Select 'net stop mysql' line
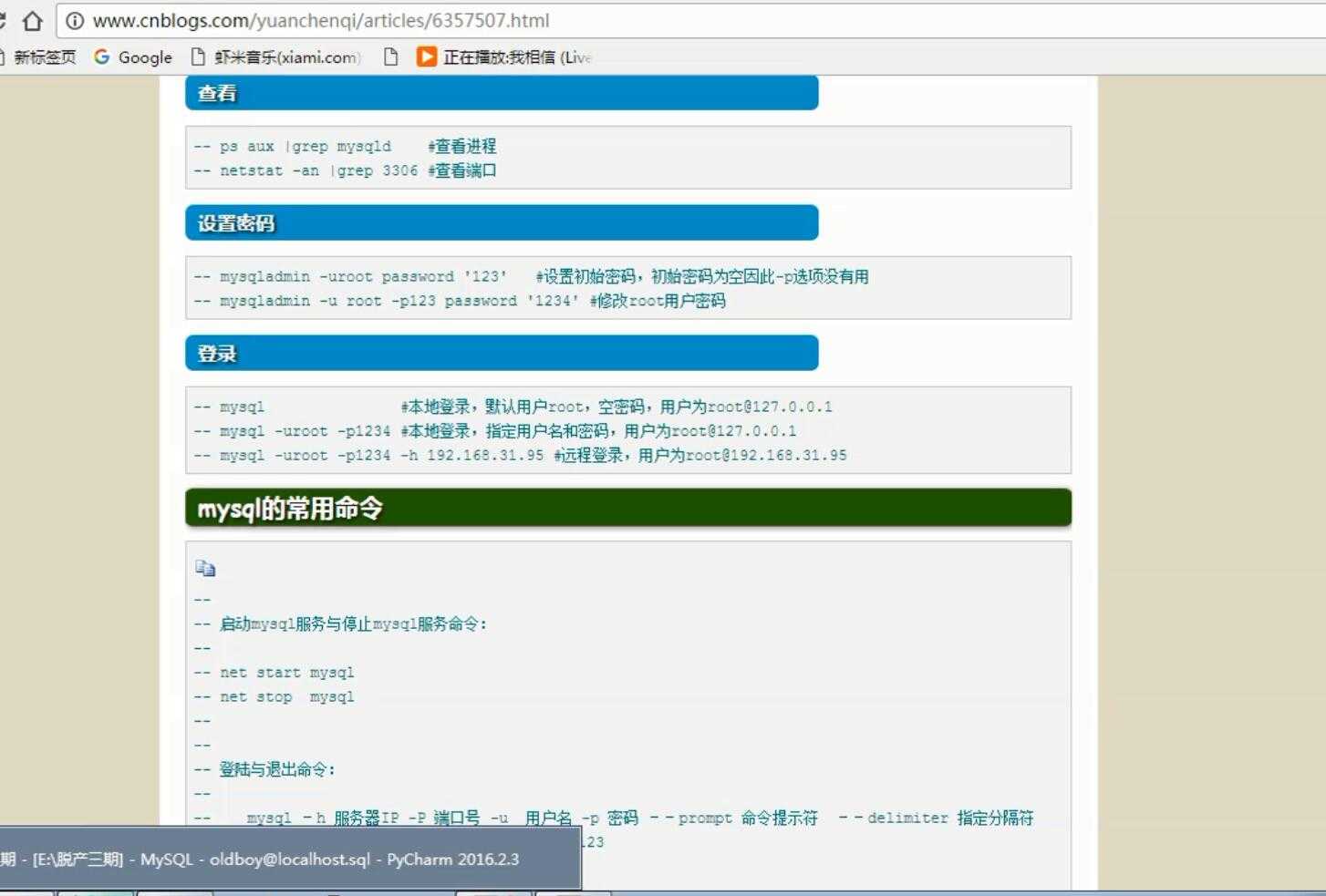Screen dimensions: 1326x896 click(274, 697)
